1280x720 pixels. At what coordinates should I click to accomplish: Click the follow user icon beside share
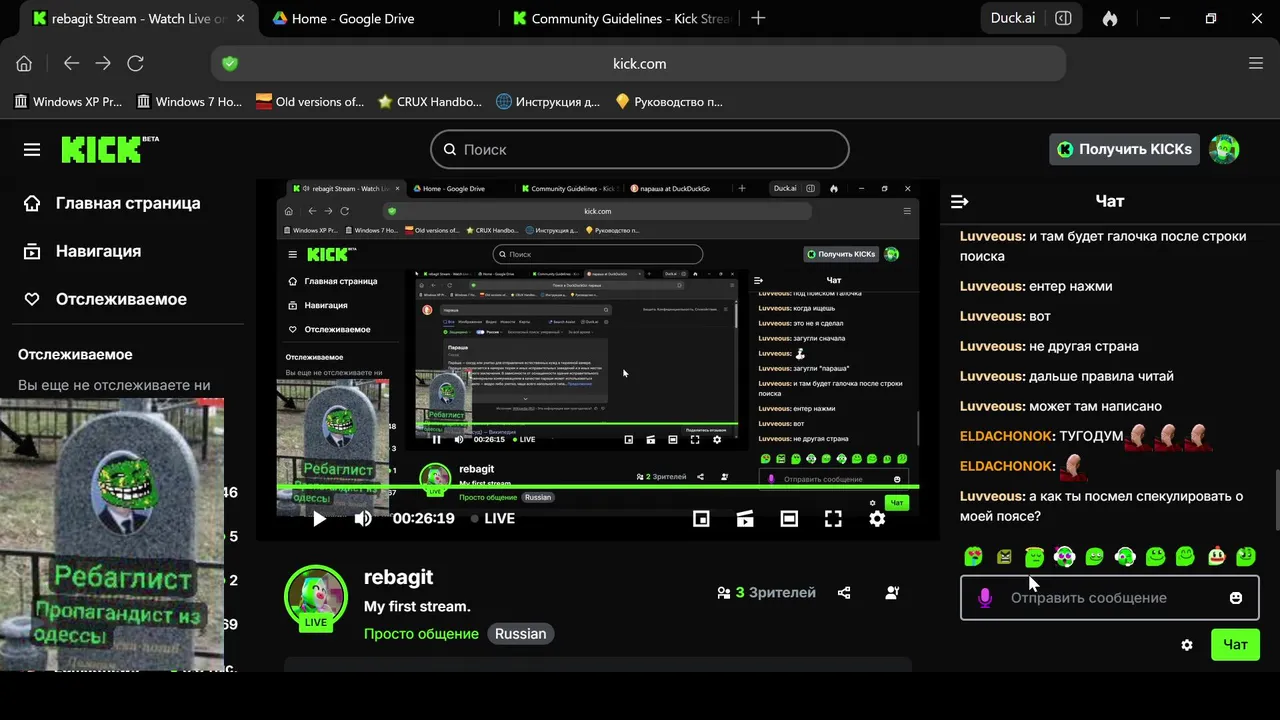(892, 592)
